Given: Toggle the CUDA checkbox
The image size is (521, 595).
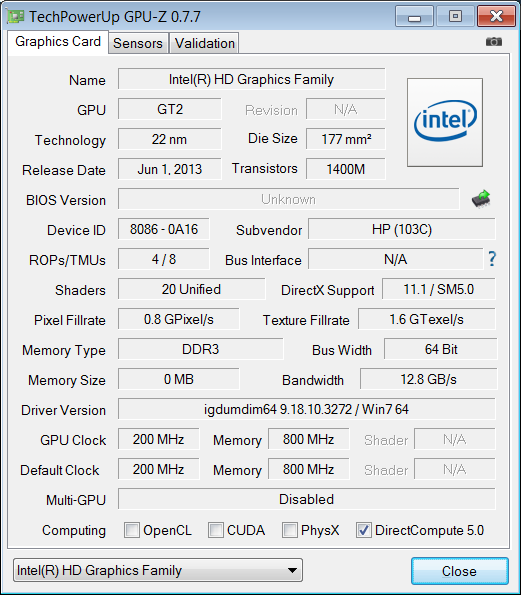Looking at the screenshot, I should pyautogui.click(x=216, y=530).
